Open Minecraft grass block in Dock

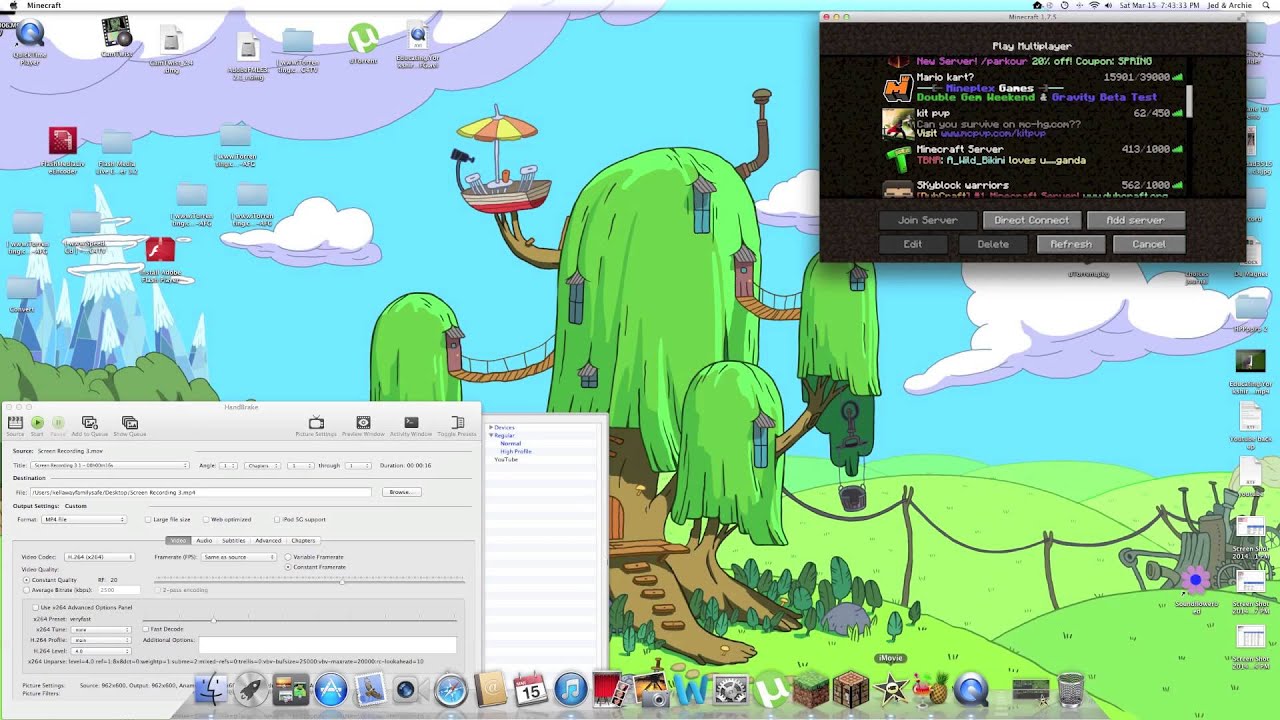tap(811, 689)
